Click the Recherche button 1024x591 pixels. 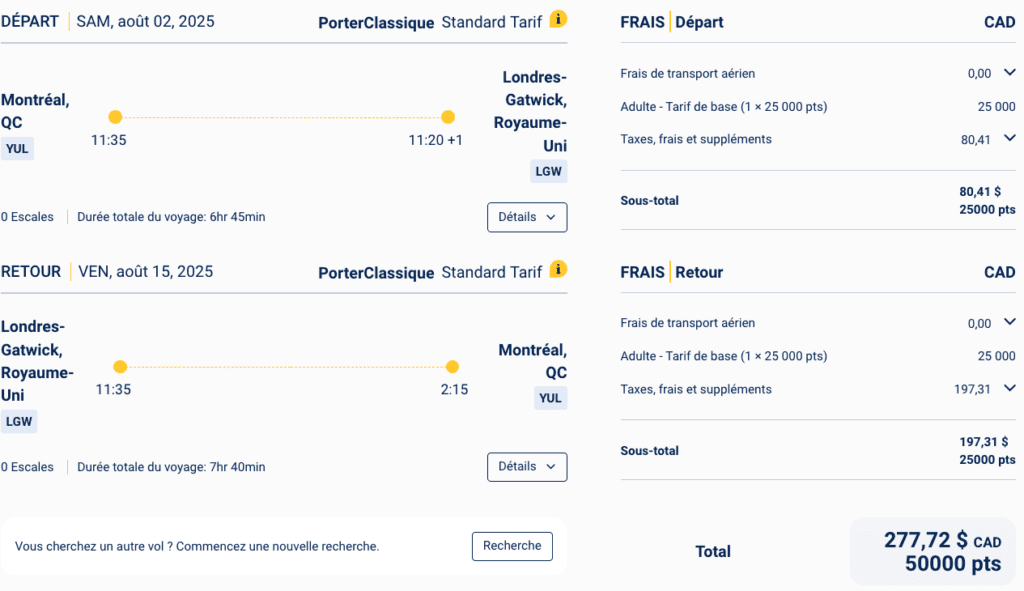[512, 546]
